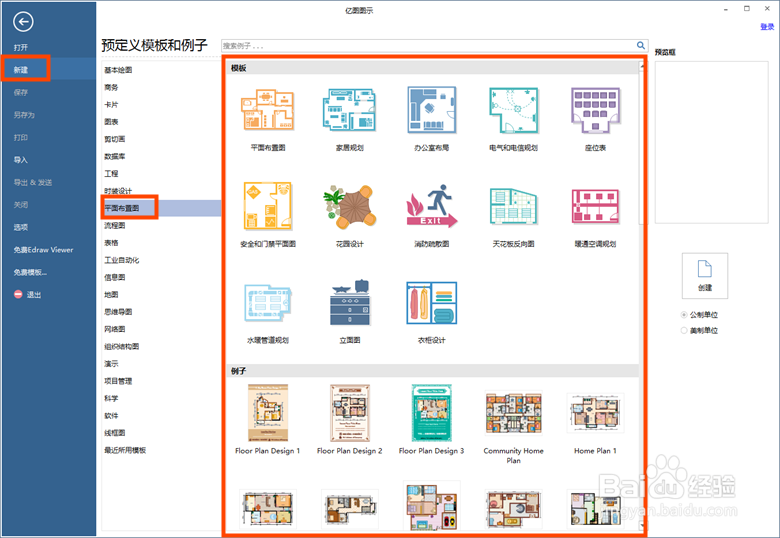Viewport: 780px width, 538px height.
Task: Select the 美制单位 radio button
Action: point(684,331)
